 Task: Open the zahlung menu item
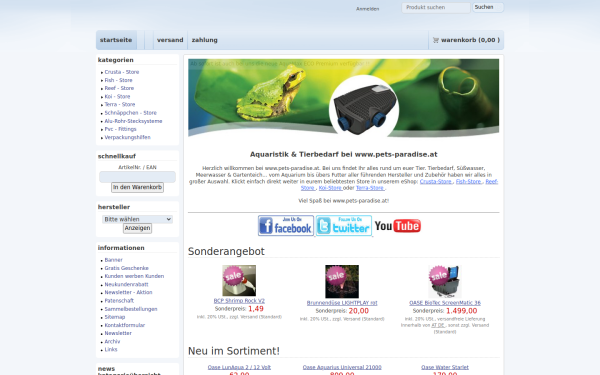click(x=205, y=40)
